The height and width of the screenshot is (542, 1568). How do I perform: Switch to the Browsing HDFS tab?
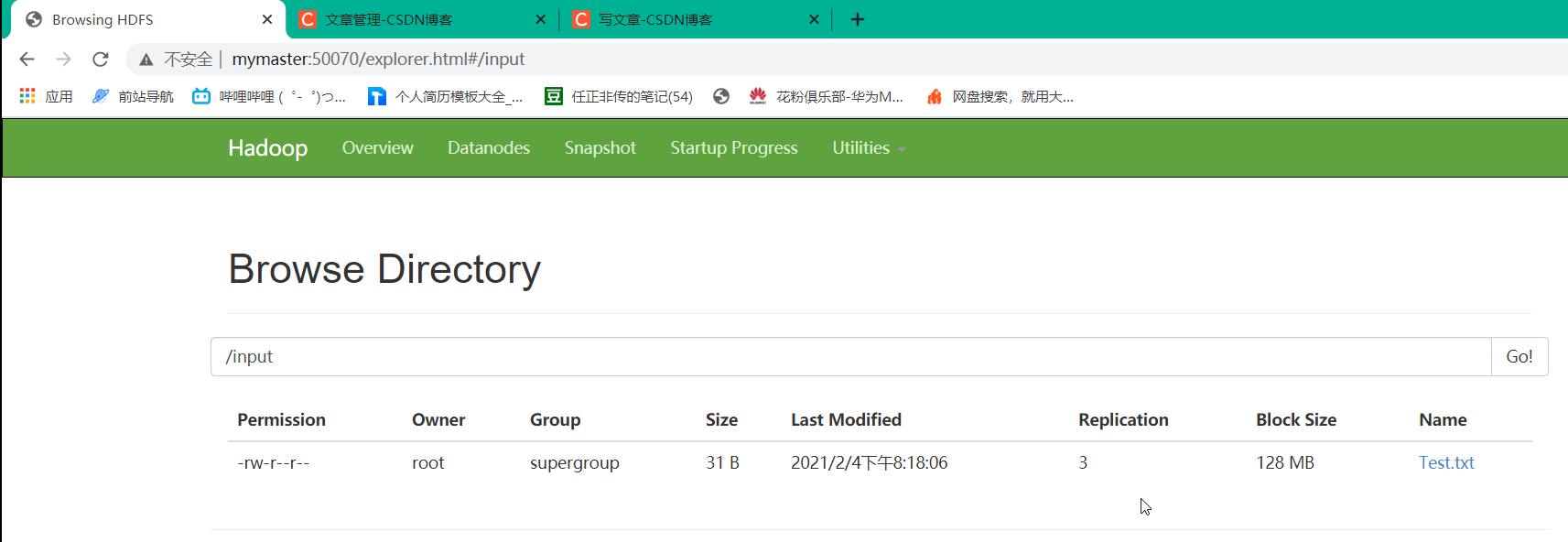tap(148, 19)
